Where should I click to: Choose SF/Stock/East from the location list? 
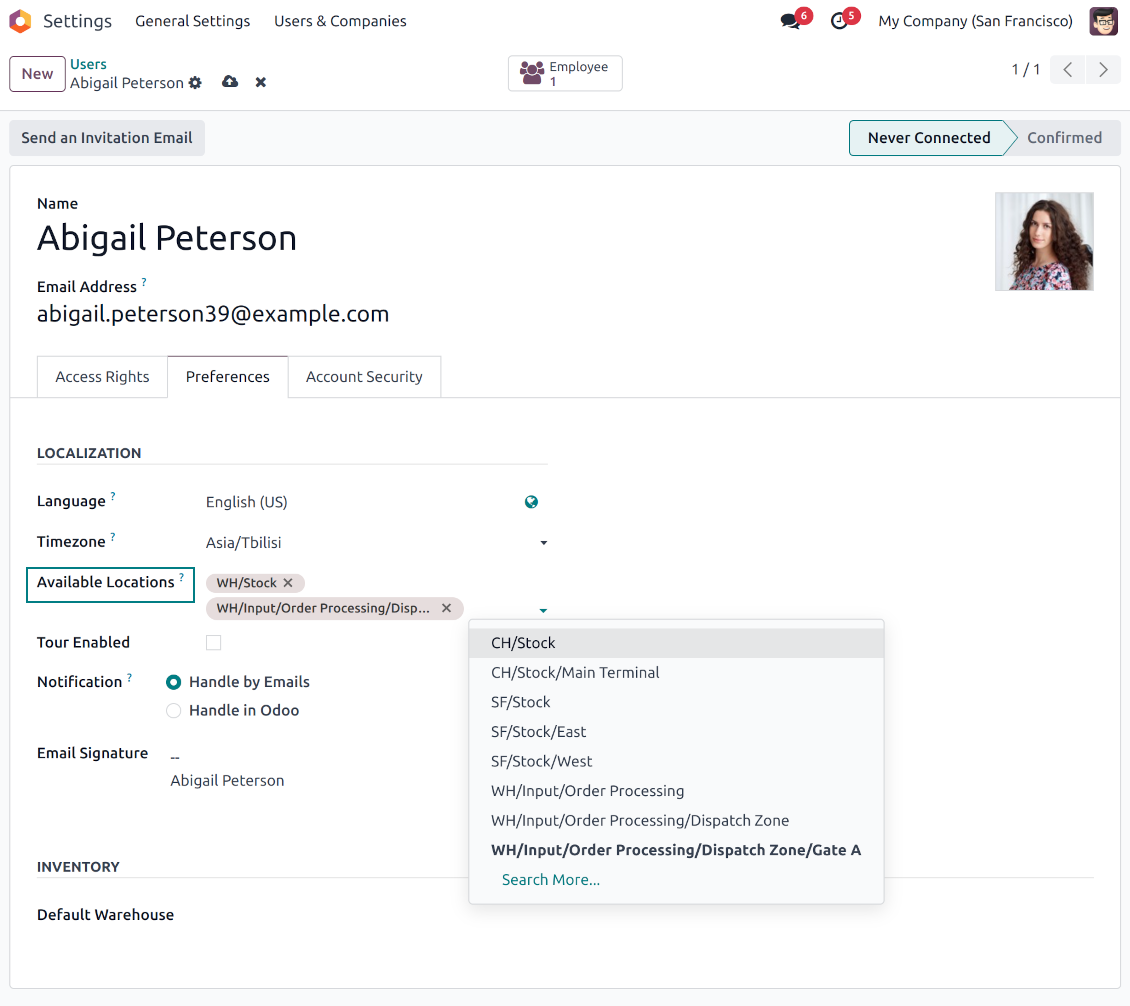coord(538,732)
